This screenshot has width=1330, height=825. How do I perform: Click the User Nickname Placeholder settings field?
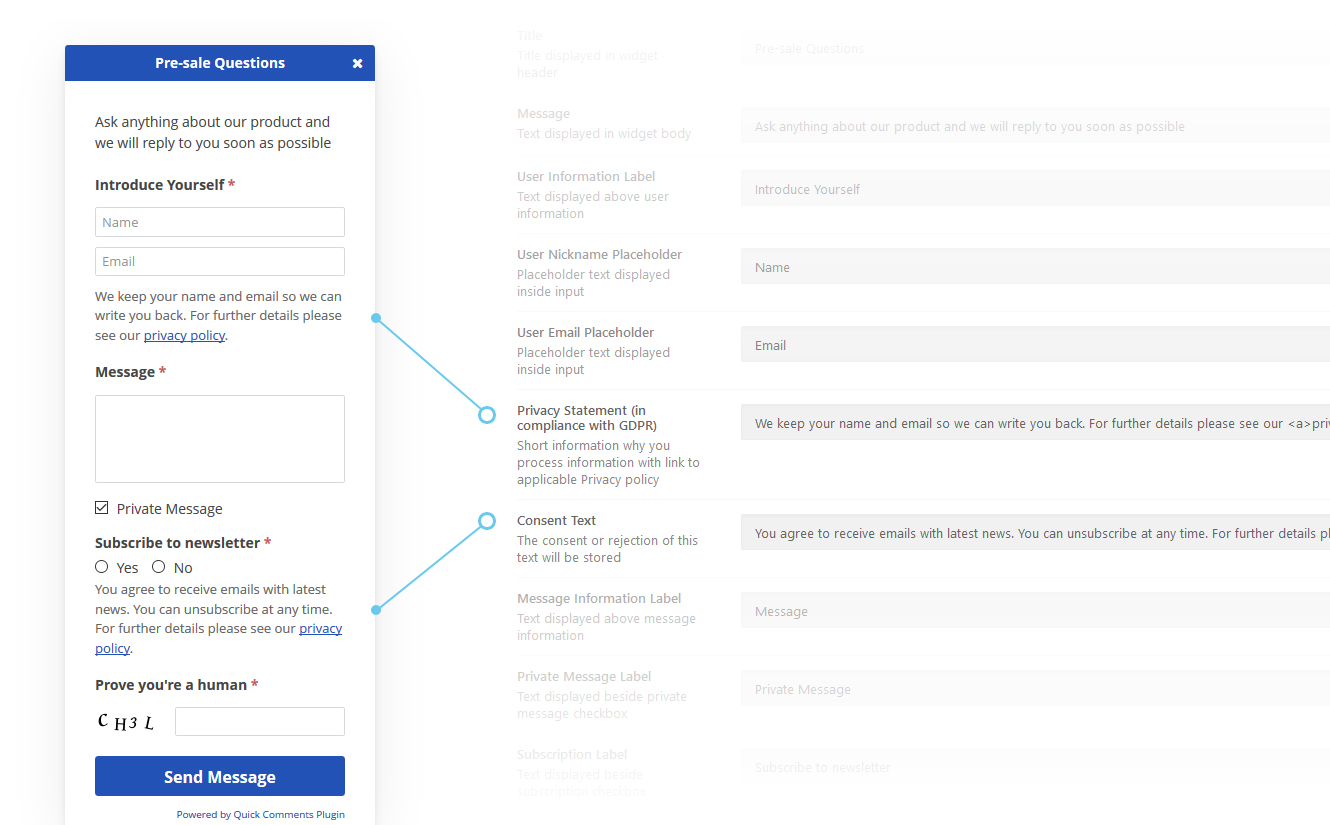coord(1035,267)
